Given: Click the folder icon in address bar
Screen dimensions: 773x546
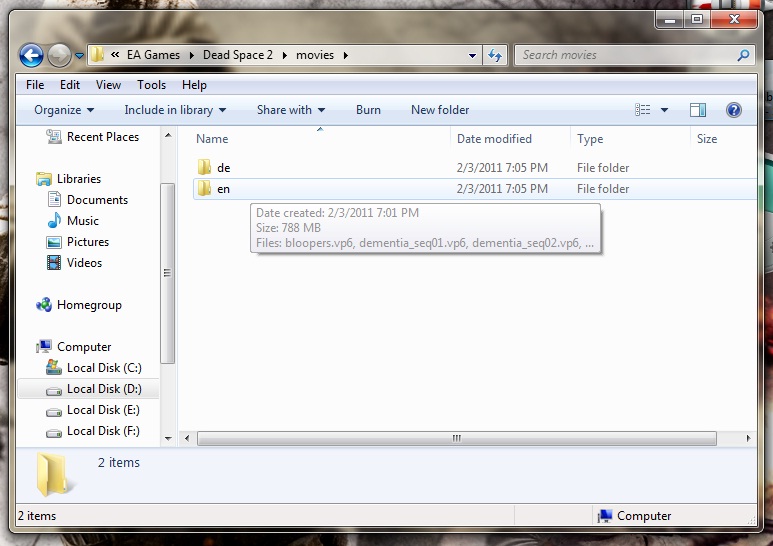Looking at the screenshot, I should (98, 55).
